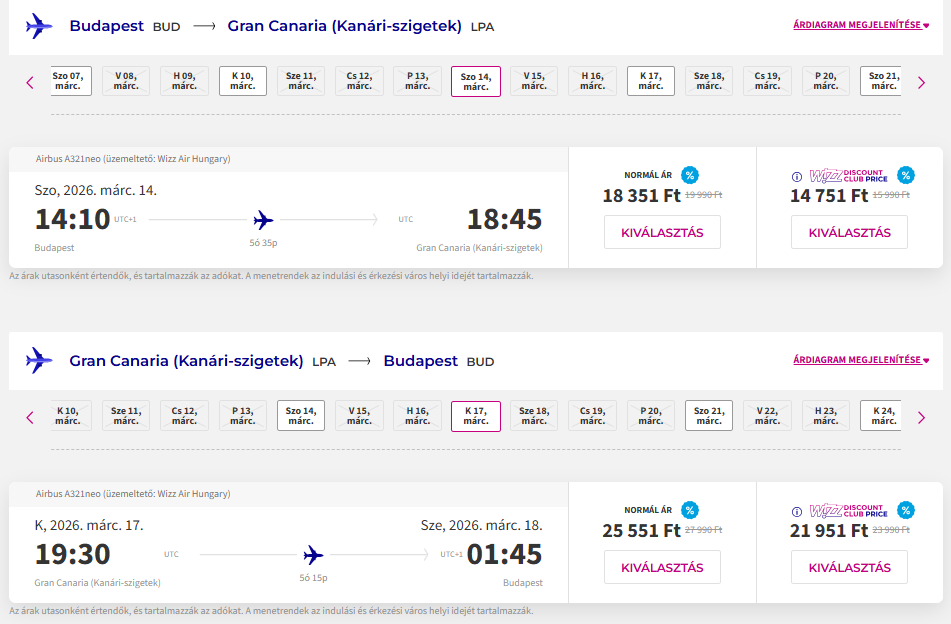Click percent badge beside return 21 951 Ft price
Viewport: 951px width, 624px height.
click(906, 510)
